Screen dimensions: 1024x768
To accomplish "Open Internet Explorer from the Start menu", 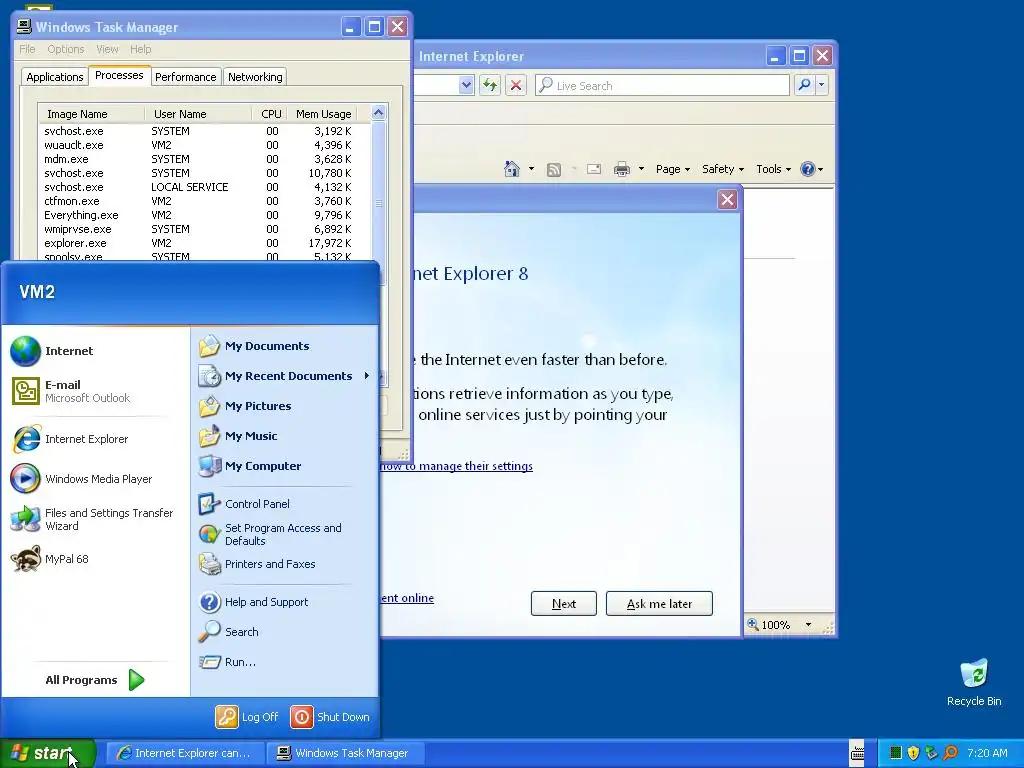I will click(69, 439).
